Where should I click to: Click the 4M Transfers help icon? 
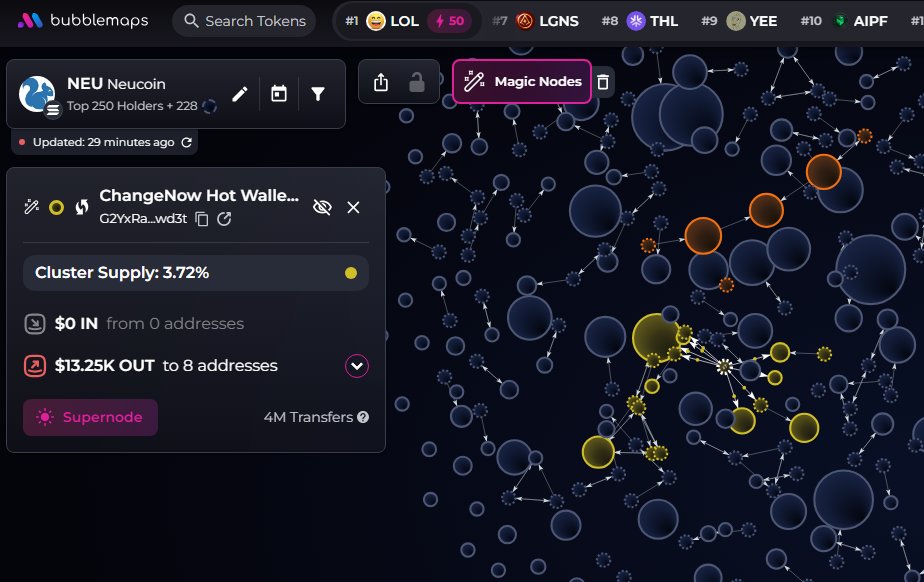[x=363, y=417]
